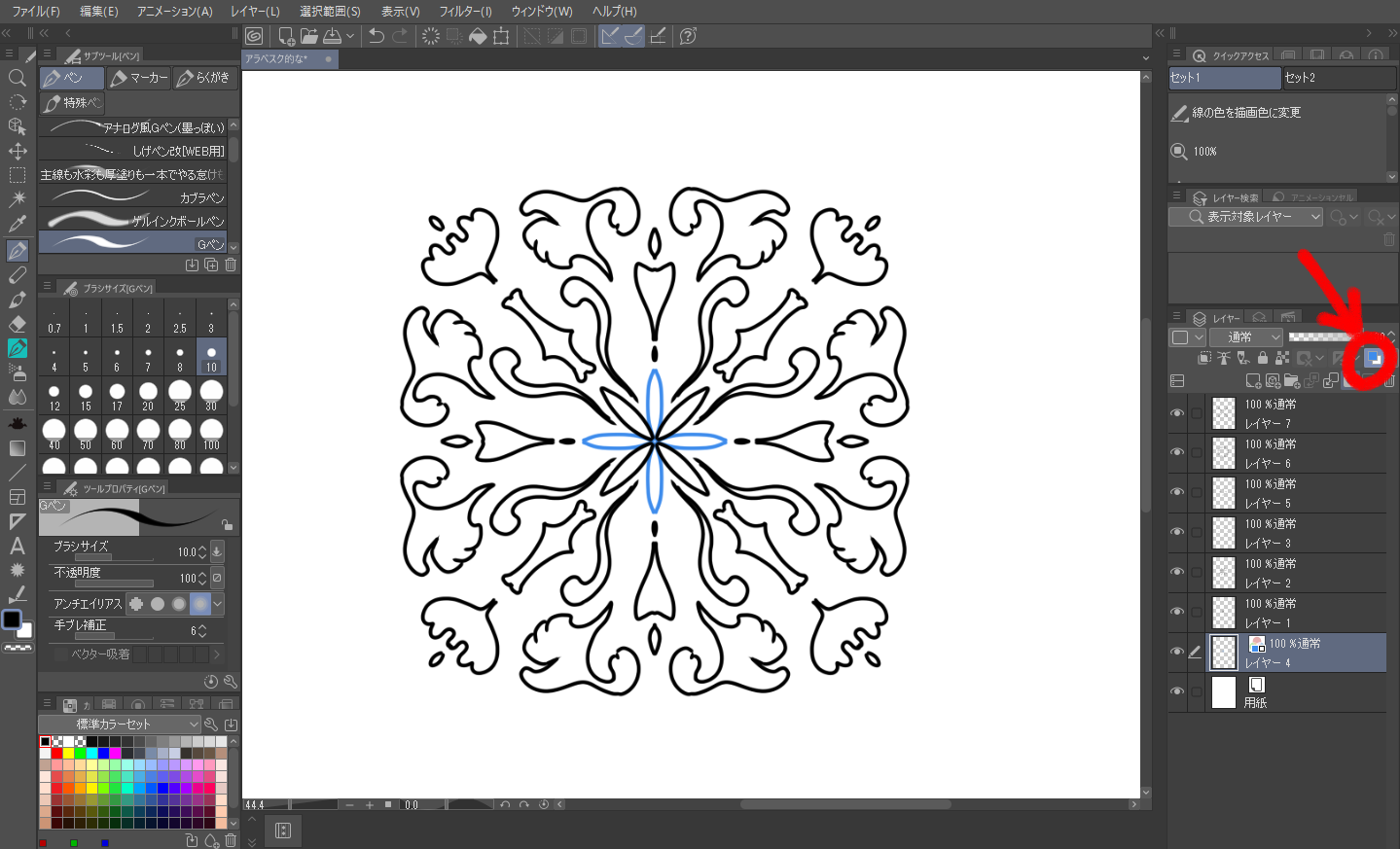Switch to the マーカー sub tool tab
Image resolution: width=1400 pixels, height=849 pixels.
click(x=139, y=78)
